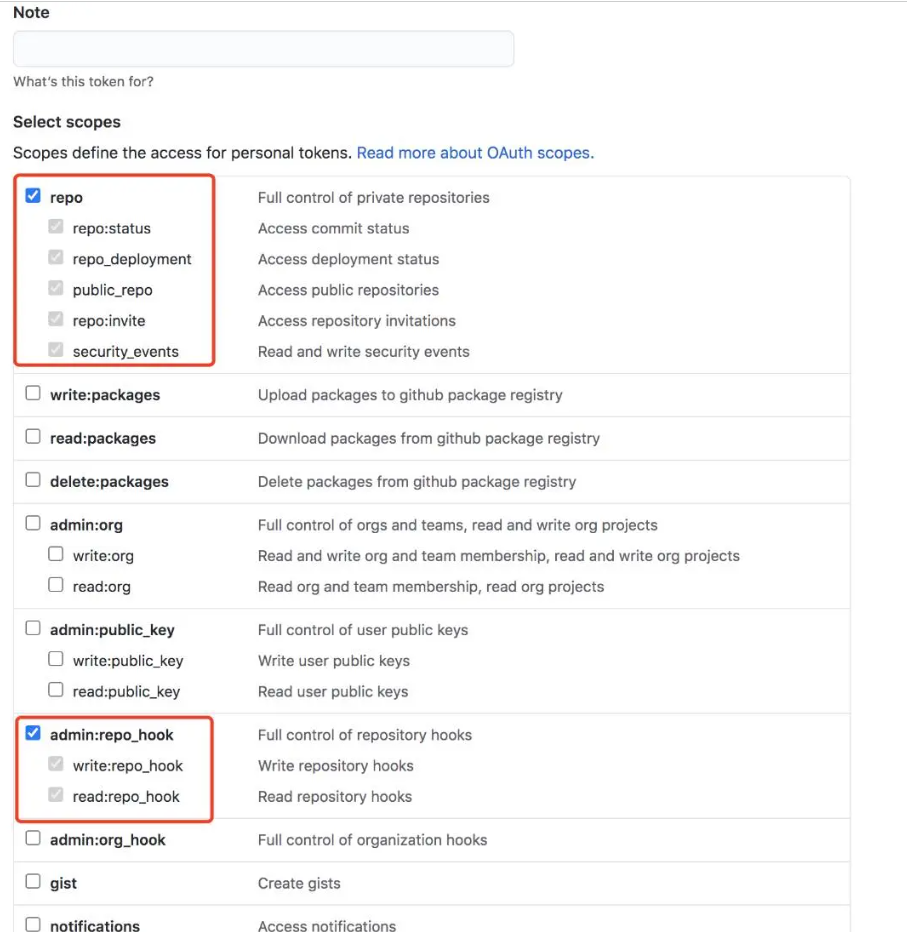907x932 pixels.
Task: Uncheck the admin:repo_hook scope
Action: tap(33, 734)
